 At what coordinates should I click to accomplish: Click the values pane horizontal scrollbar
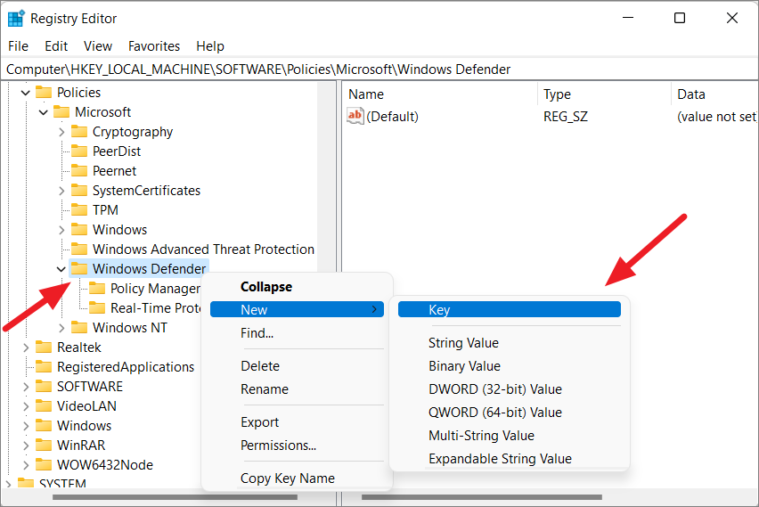tap(482, 497)
